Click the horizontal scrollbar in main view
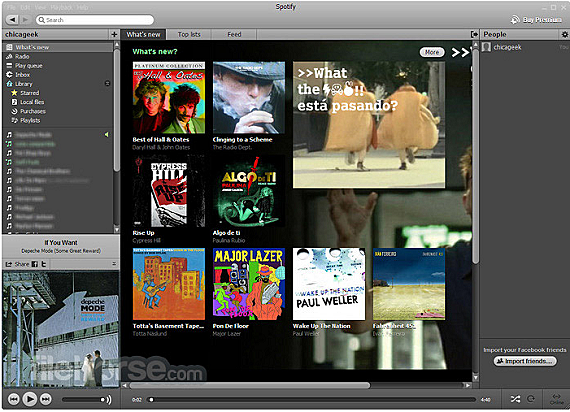The height and width of the screenshot is (412, 570). [250, 385]
